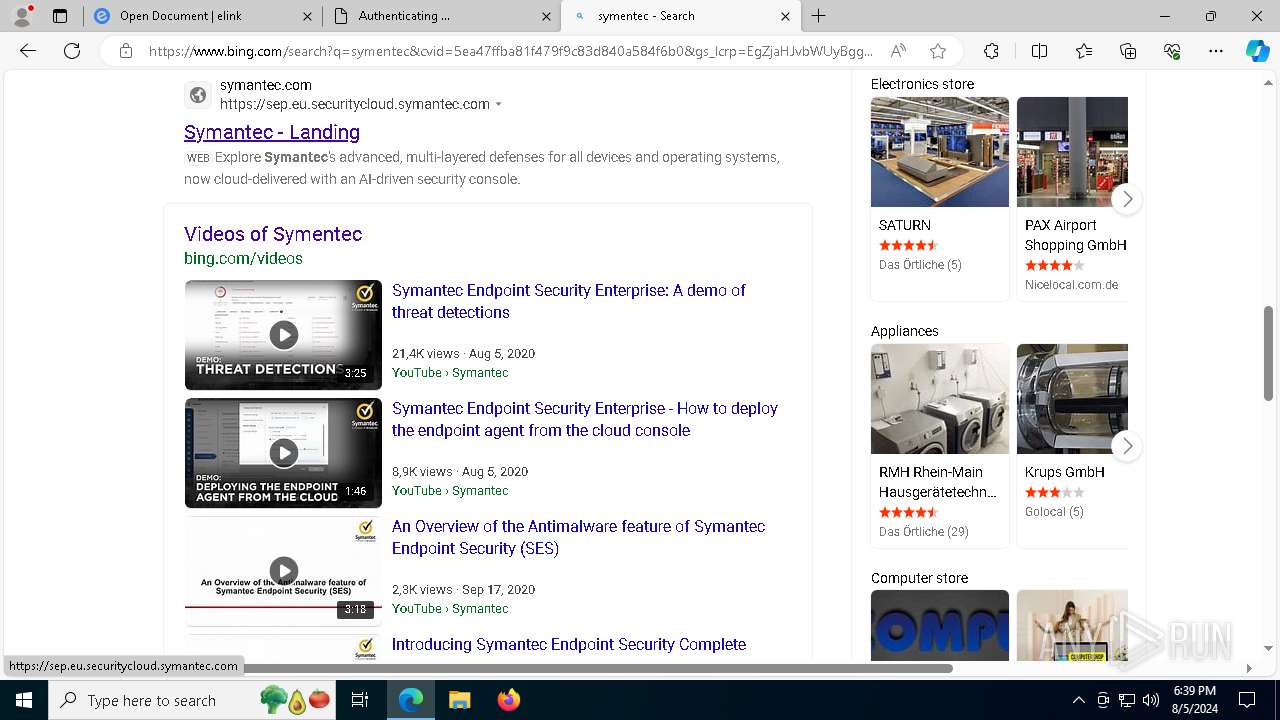Open Browser essentials heart icon
Image resolution: width=1280 pixels, height=720 pixels.
(x=1172, y=51)
